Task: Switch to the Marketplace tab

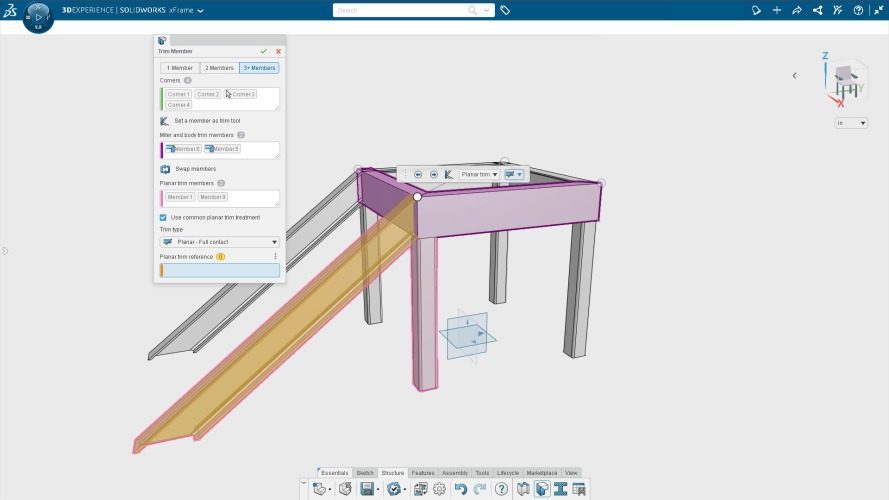Action: 542,473
